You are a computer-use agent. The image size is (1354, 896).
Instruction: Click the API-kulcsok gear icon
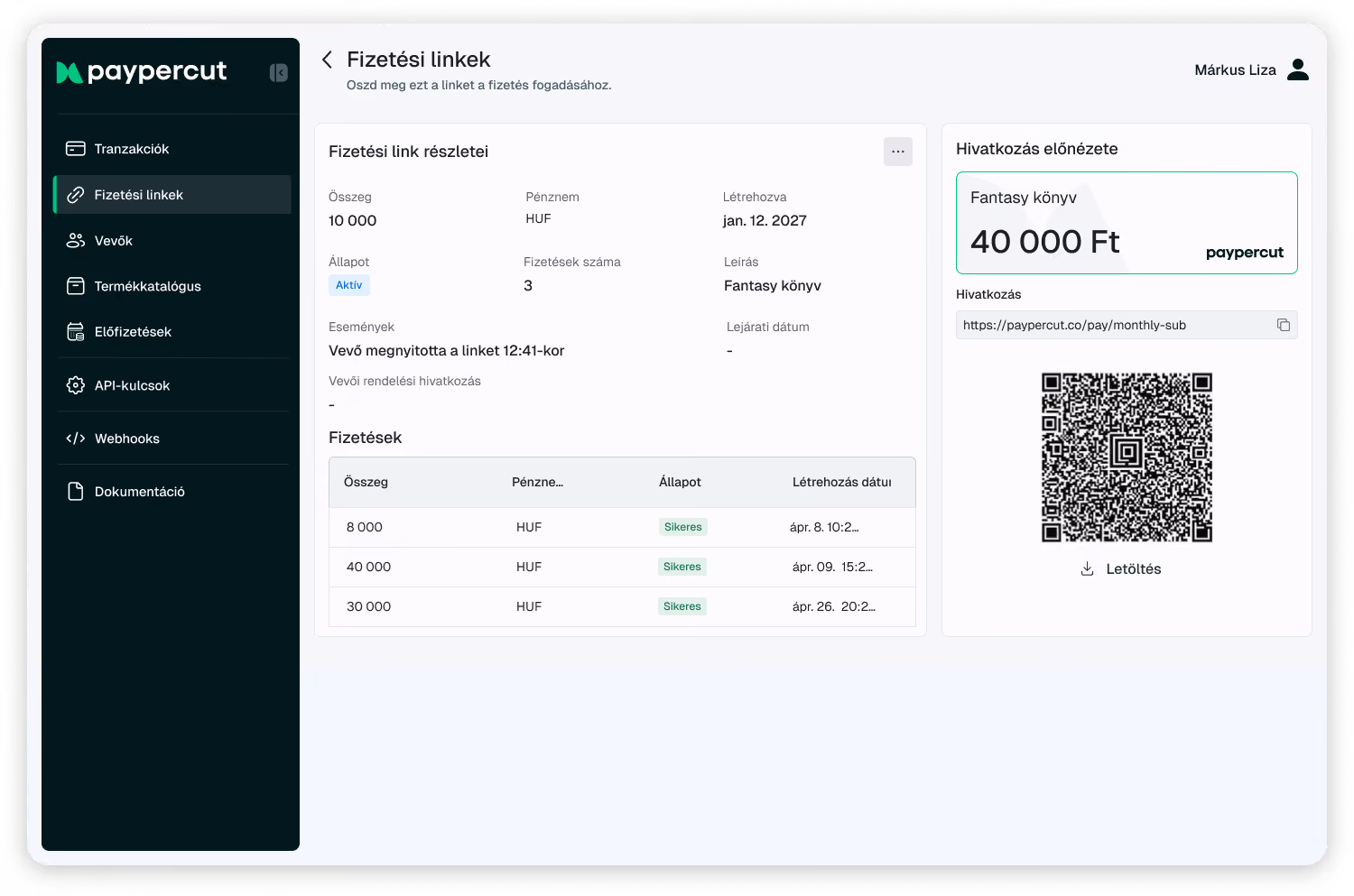[76, 385]
